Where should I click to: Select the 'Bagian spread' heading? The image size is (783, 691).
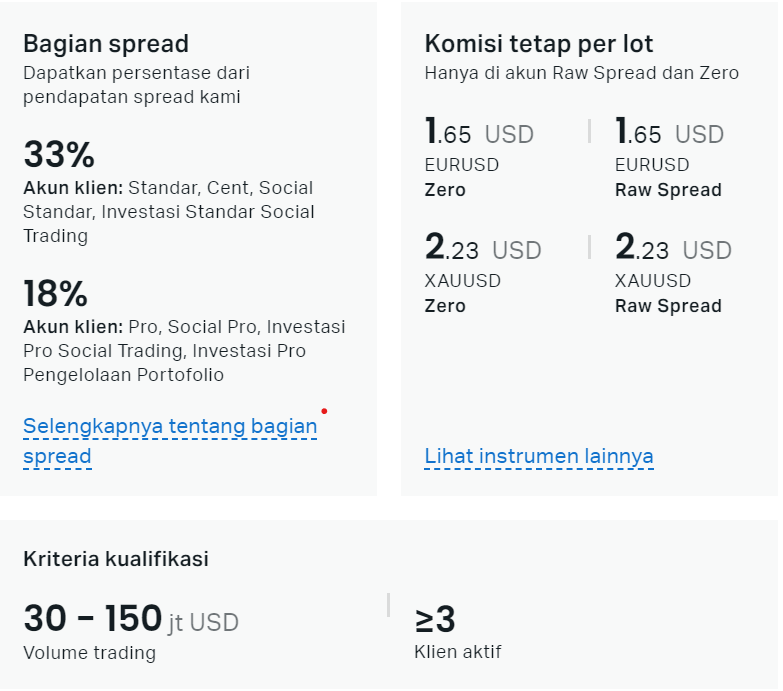106,44
